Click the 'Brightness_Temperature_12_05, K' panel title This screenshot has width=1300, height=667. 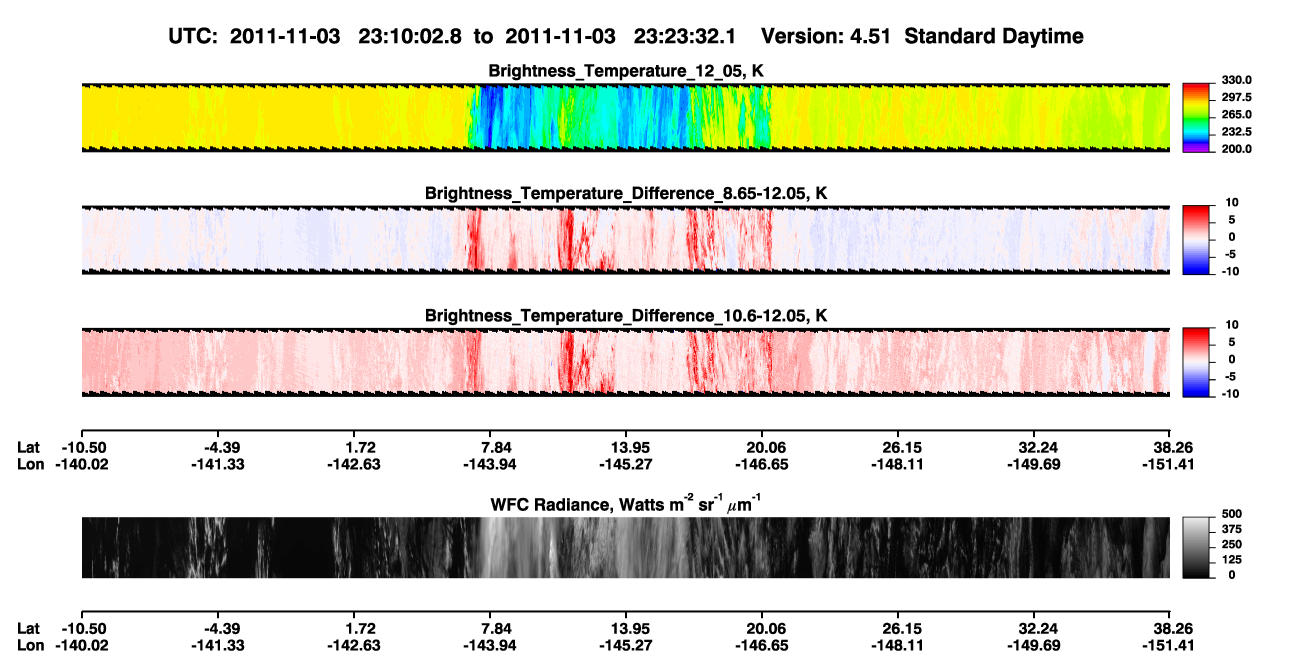click(x=626, y=71)
